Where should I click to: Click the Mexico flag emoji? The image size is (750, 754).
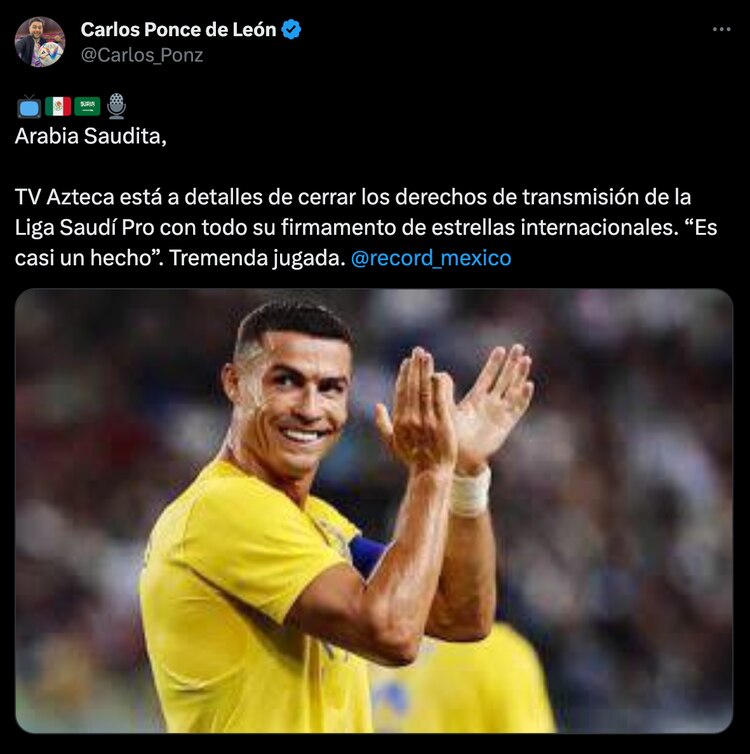tap(58, 106)
